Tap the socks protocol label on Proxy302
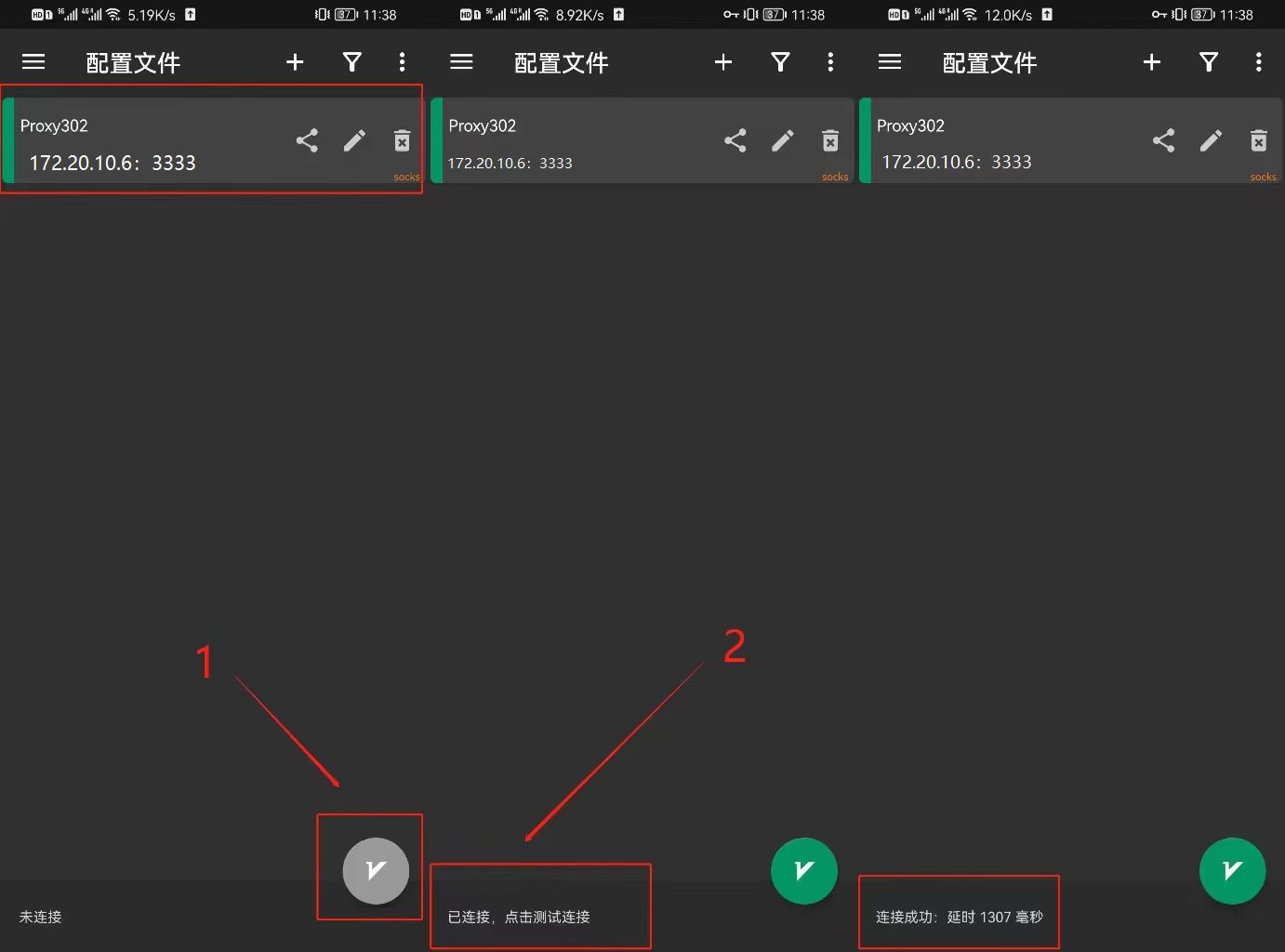1285x952 pixels. [406, 177]
